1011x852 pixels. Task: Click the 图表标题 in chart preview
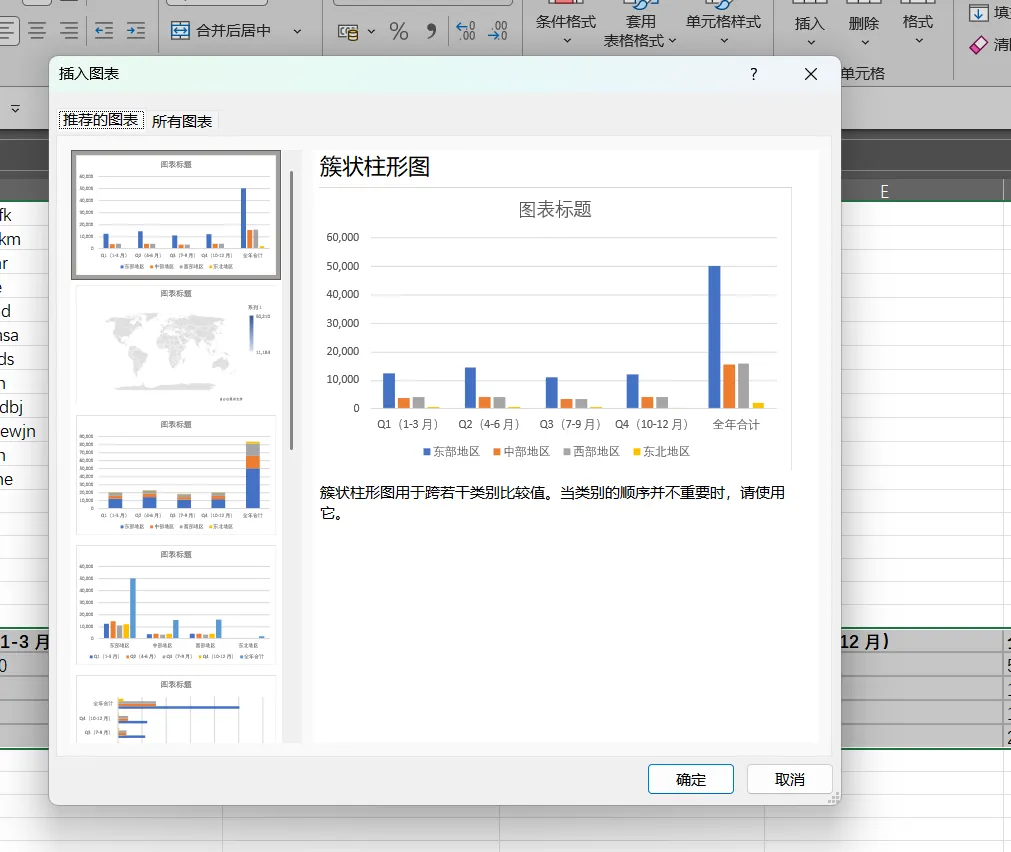click(555, 210)
